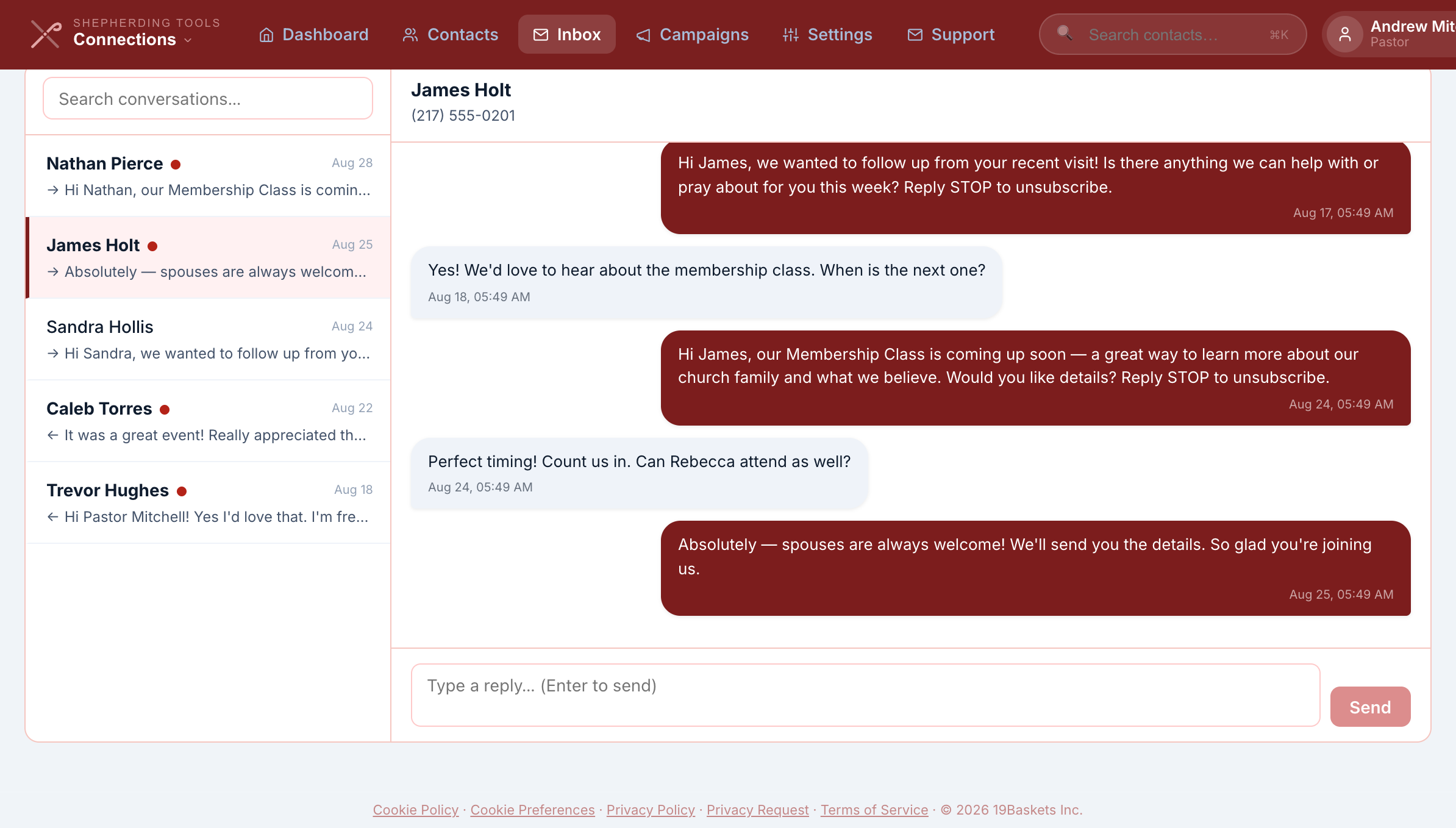Open the Privacy Request link
The height and width of the screenshot is (828, 1456).
(x=757, y=810)
